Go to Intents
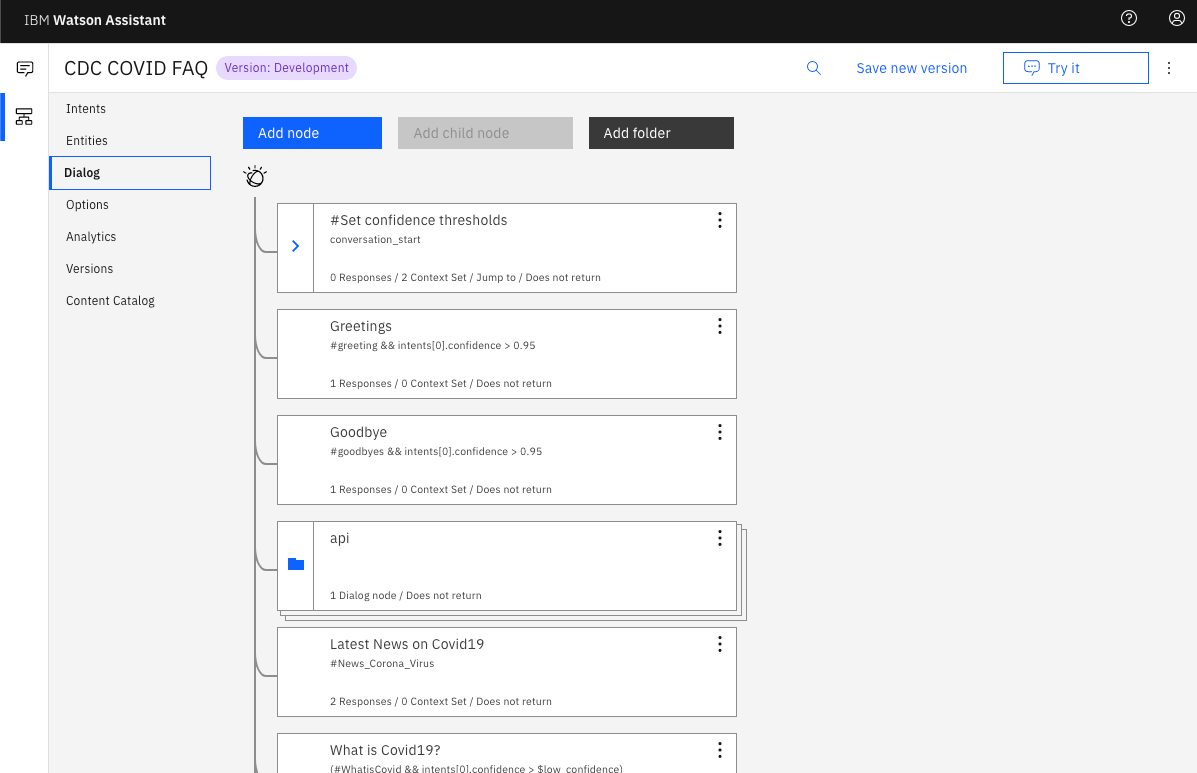1197x773 pixels. [86, 108]
